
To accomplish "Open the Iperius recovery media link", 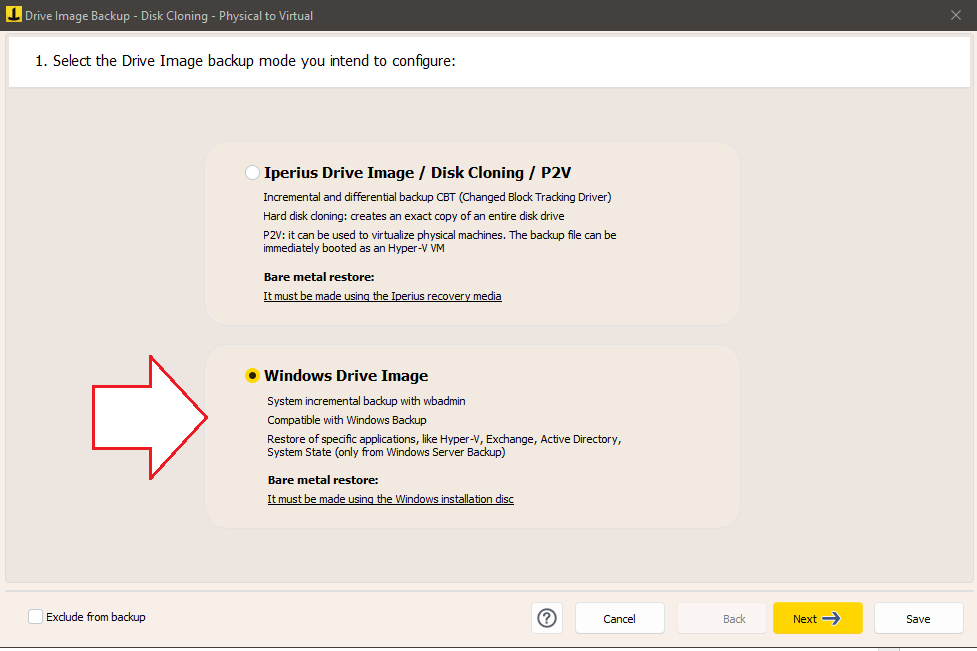I will coord(382,296).
